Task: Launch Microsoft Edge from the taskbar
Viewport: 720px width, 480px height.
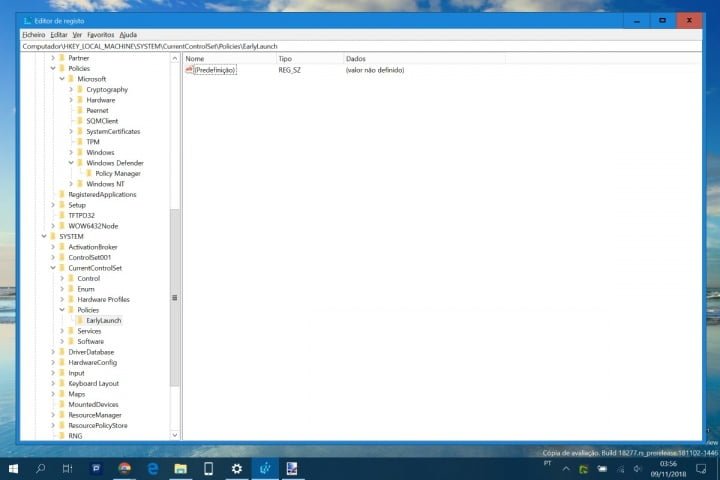Action: 152,469
